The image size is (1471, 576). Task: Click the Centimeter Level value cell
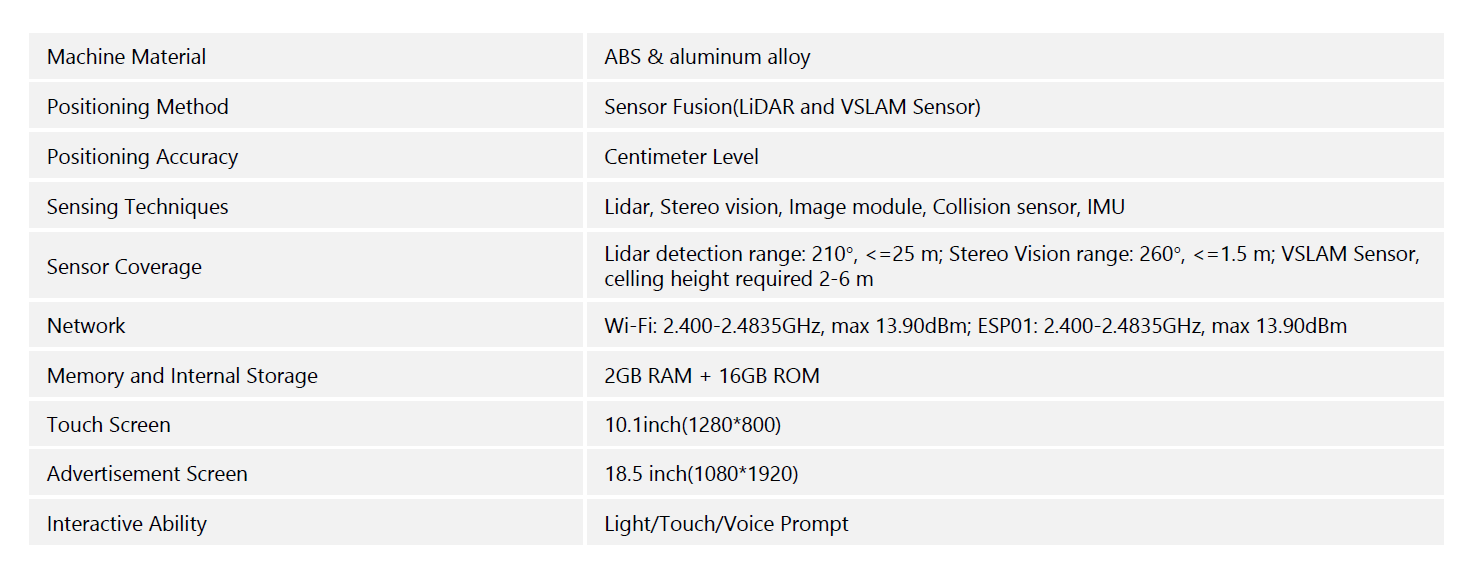click(x=681, y=157)
